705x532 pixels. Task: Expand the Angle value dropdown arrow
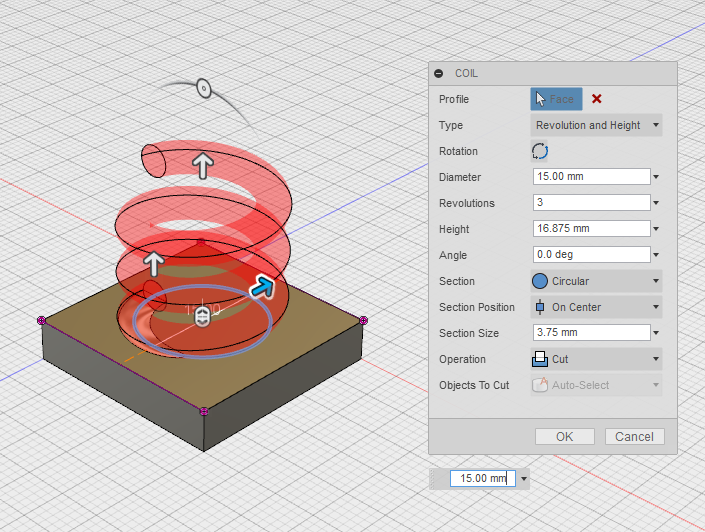[656, 255]
